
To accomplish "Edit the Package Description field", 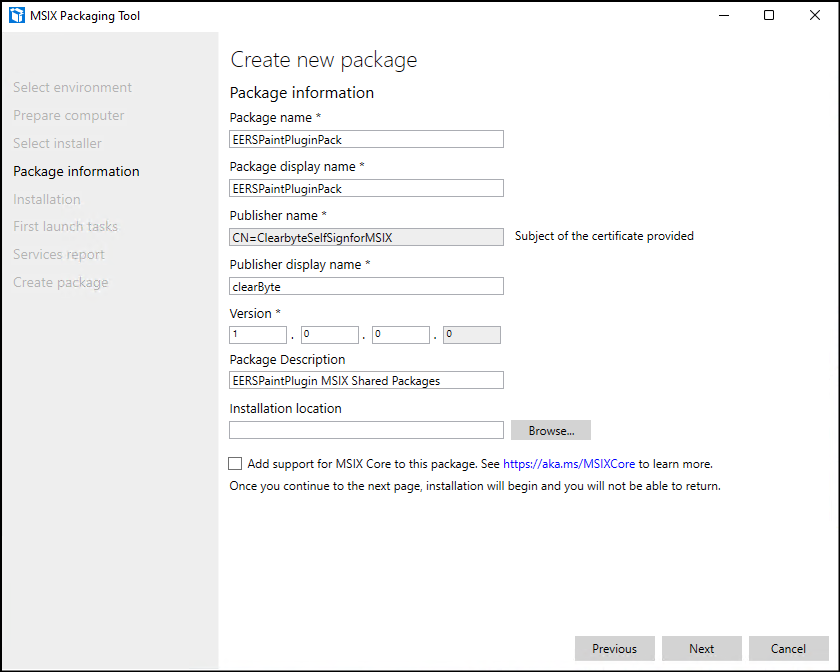I will point(366,380).
